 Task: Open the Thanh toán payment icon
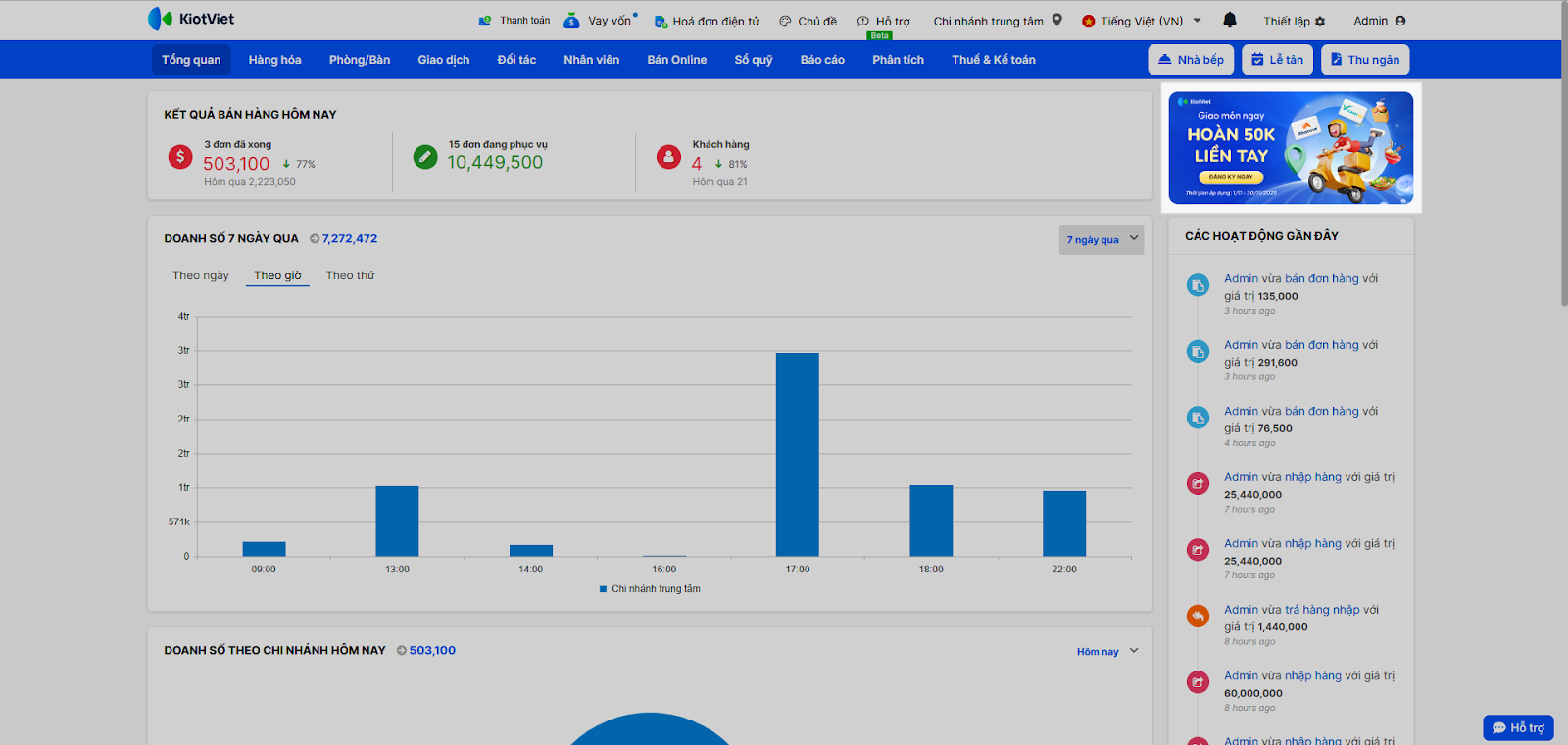(x=485, y=21)
